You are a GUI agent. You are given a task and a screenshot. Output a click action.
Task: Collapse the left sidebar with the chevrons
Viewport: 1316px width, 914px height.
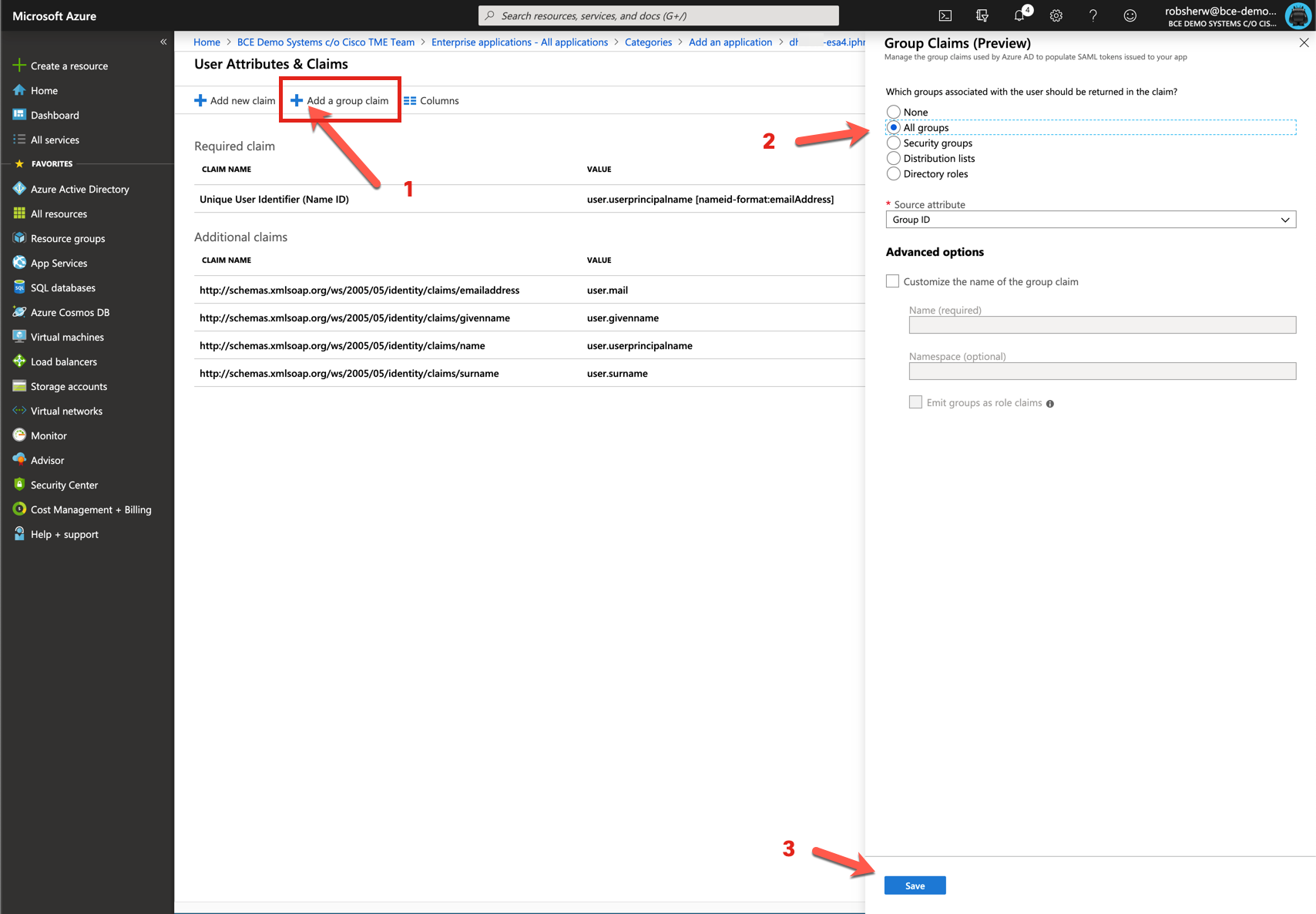(x=163, y=42)
